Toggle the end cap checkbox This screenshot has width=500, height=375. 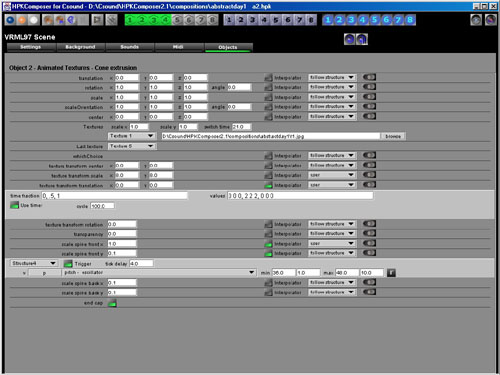(112, 303)
